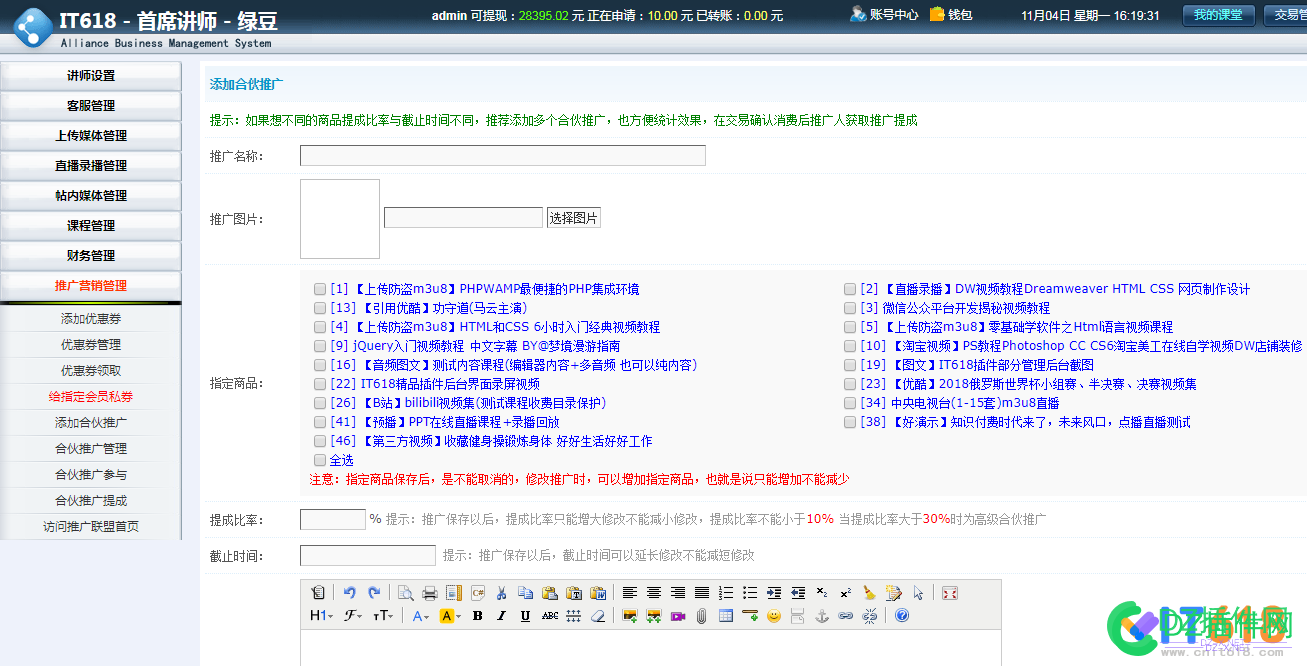The width and height of the screenshot is (1307, 666).
Task: Open the font size dropdown in the editor
Action: click(382, 616)
